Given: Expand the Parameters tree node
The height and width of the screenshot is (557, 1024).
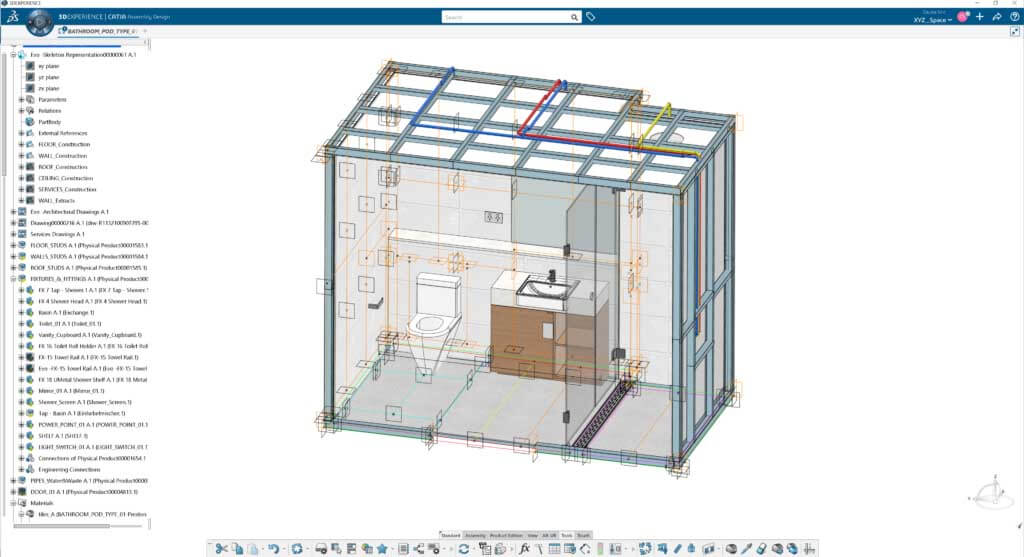Looking at the screenshot, I should [x=22, y=99].
